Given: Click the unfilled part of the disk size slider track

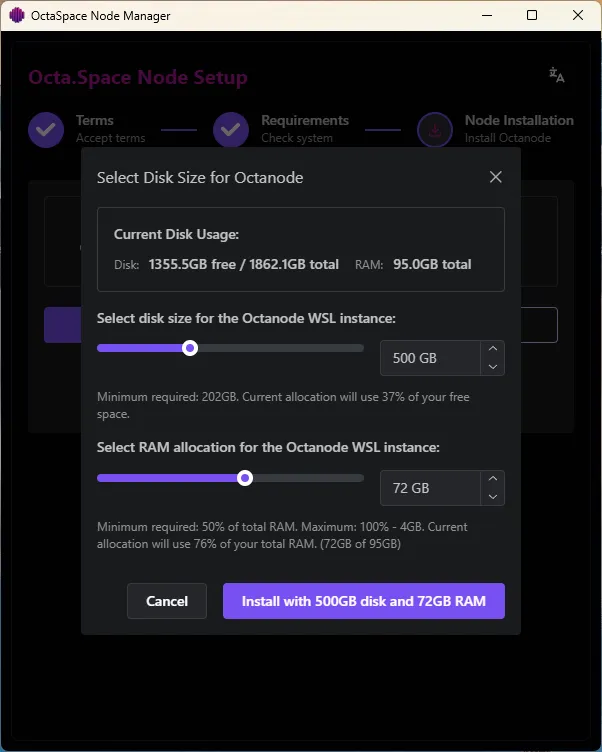Looking at the screenshot, I should click(281, 348).
